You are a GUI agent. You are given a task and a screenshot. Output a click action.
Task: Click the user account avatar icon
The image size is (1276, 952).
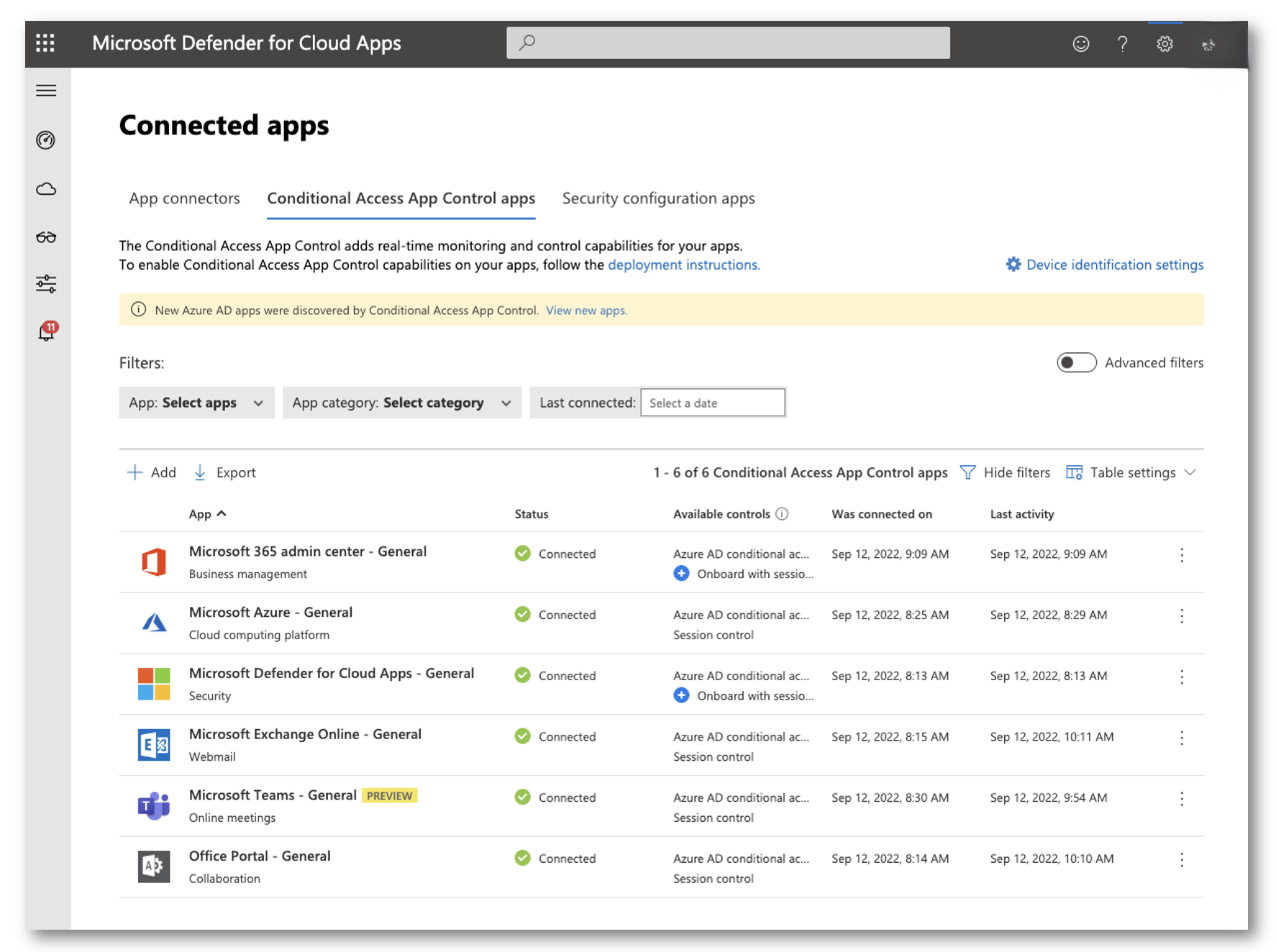coord(1208,45)
